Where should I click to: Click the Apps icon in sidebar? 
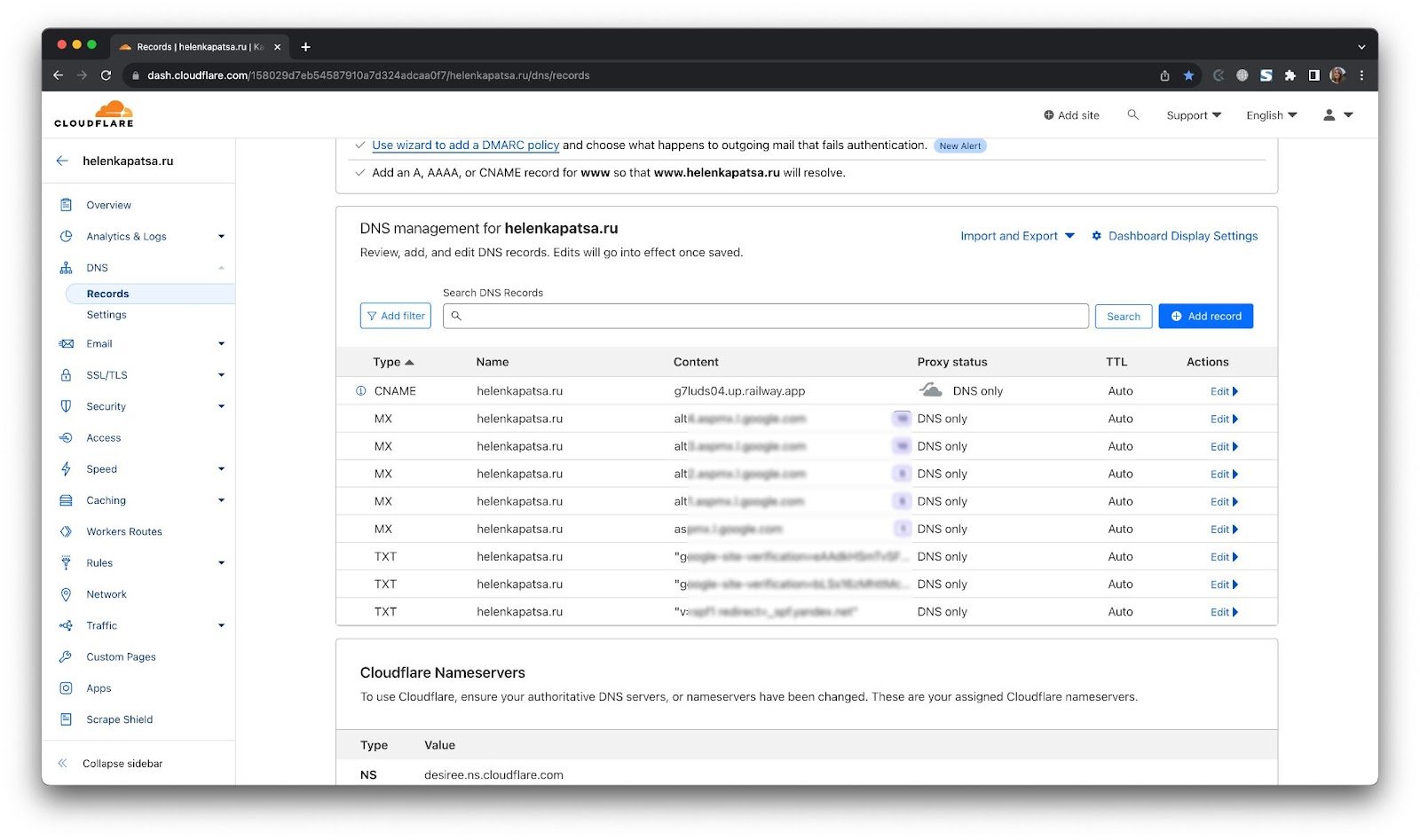click(66, 688)
